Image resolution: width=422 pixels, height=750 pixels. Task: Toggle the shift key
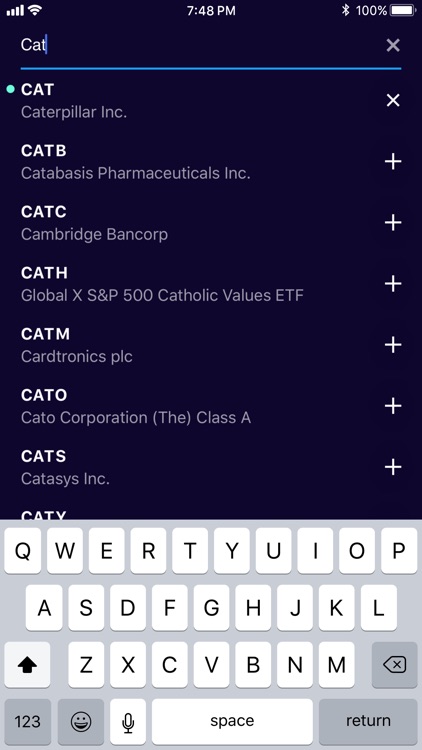tap(27, 665)
